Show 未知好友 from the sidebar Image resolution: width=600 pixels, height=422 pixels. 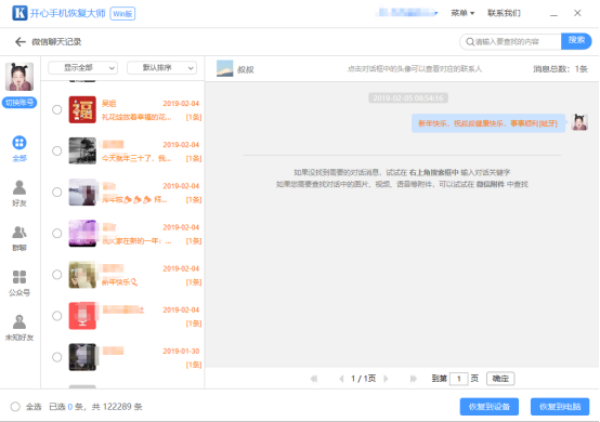19,327
